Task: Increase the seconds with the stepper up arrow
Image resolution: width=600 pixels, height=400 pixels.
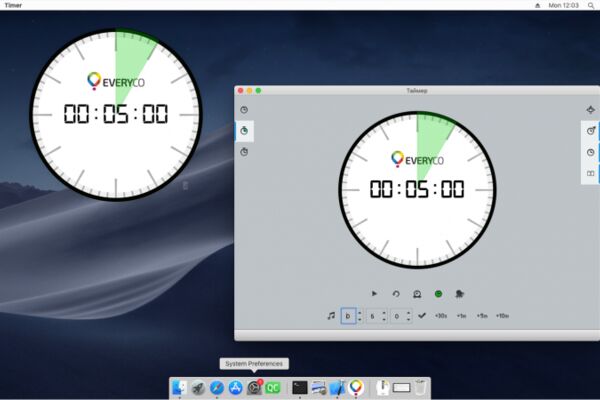Action: [409, 312]
